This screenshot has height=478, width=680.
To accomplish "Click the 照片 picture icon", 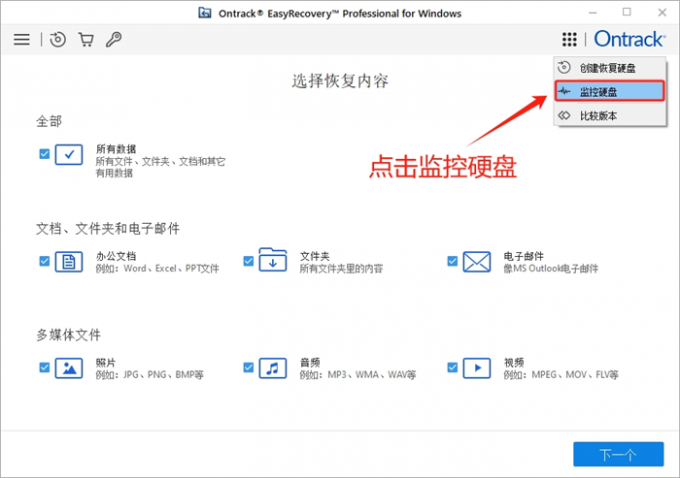I will click(69, 368).
